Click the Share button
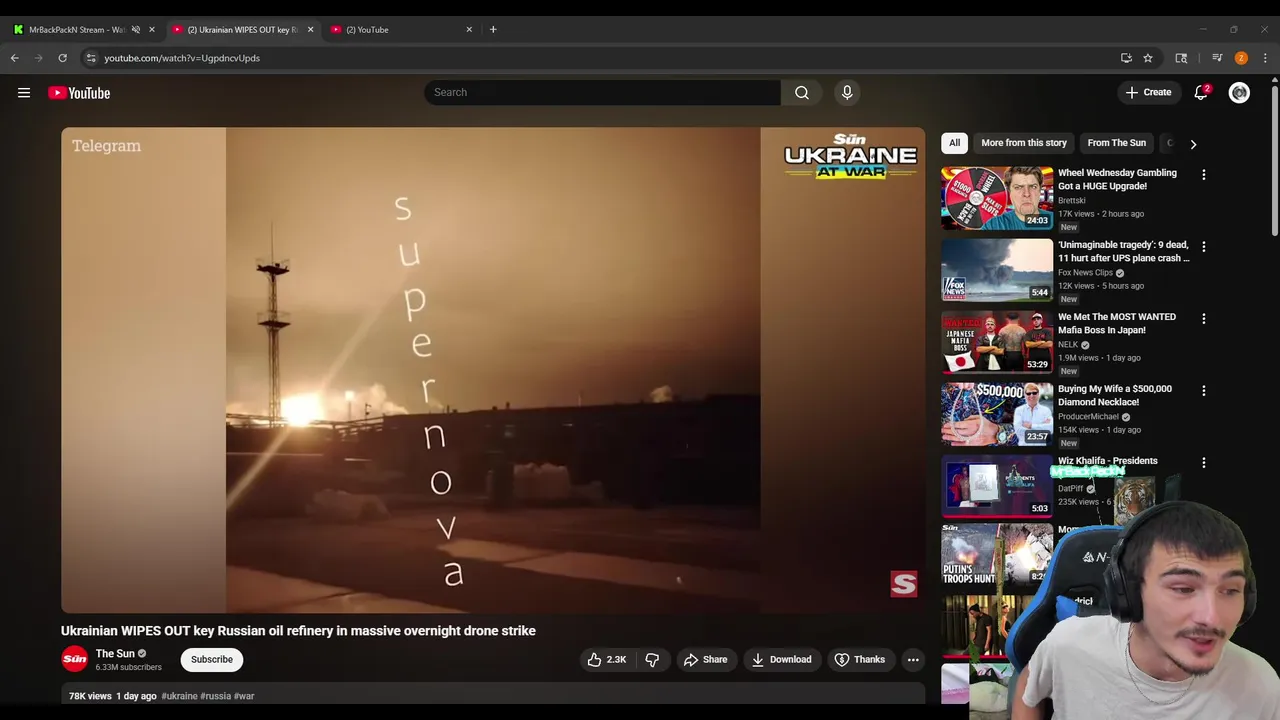Viewport: 1280px width, 720px height. click(706, 659)
